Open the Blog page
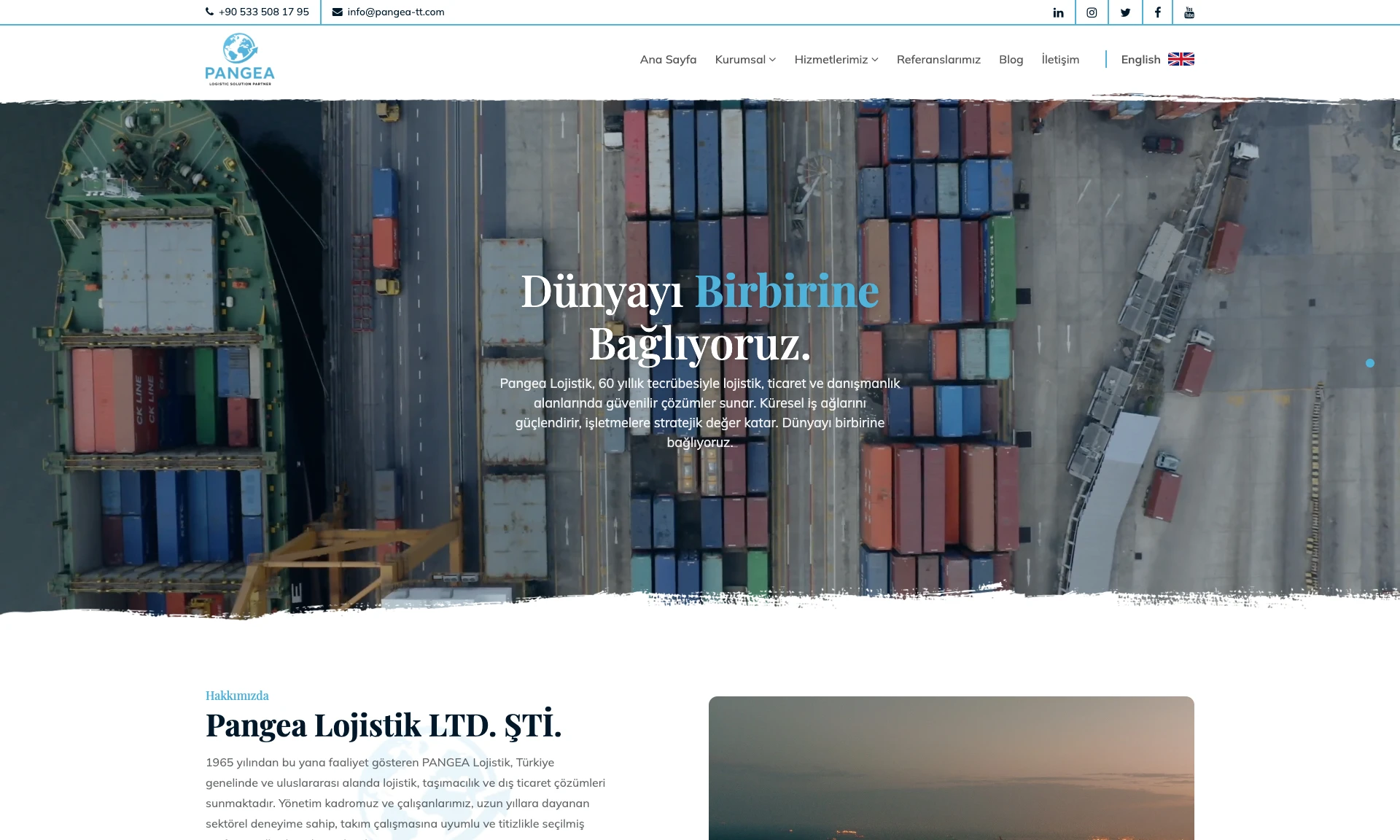The width and height of the screenshot is (1400, 840). click(1011, 60)
